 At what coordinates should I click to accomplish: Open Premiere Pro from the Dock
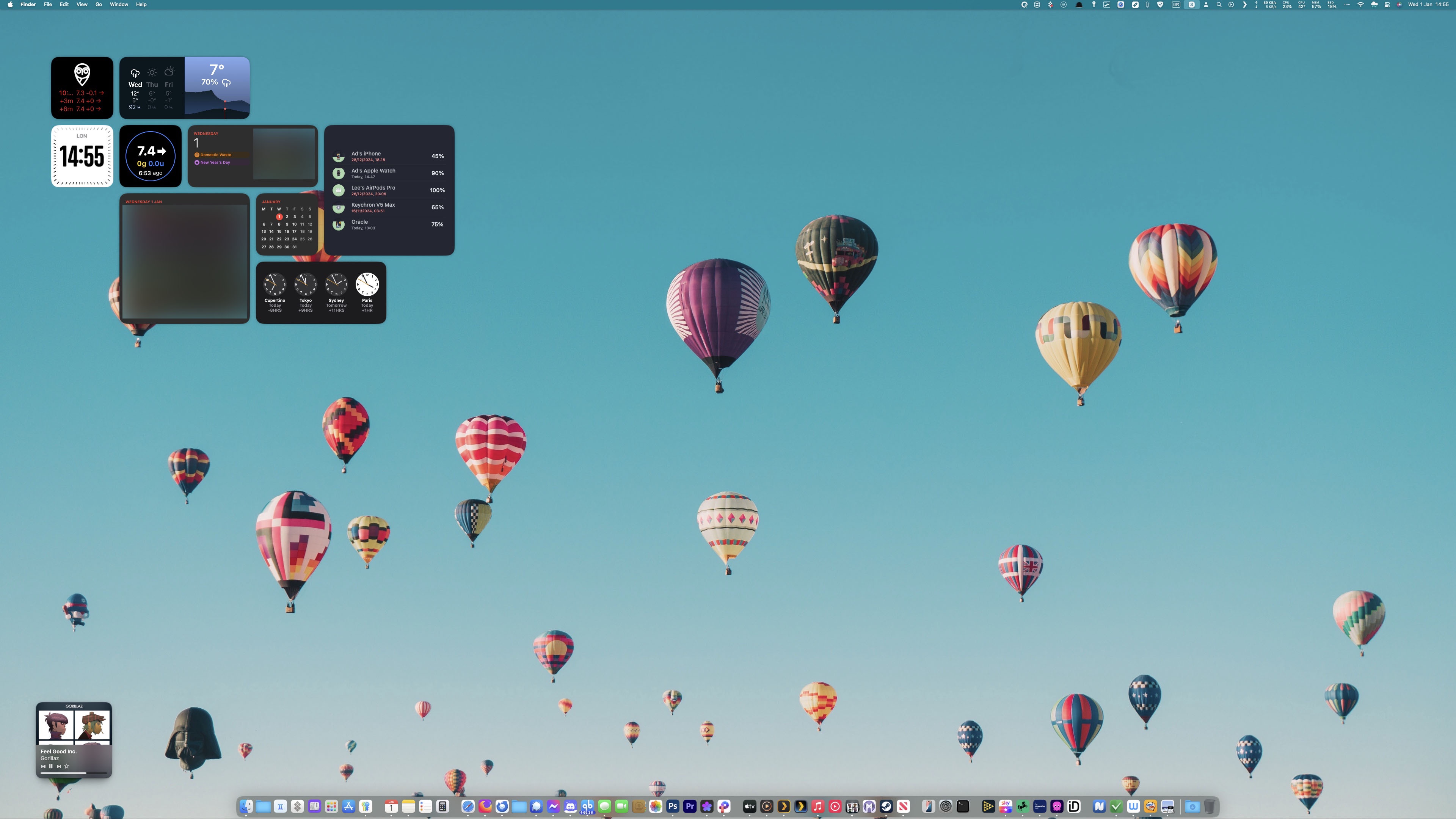pyautogui.click(x=690, y=806)
